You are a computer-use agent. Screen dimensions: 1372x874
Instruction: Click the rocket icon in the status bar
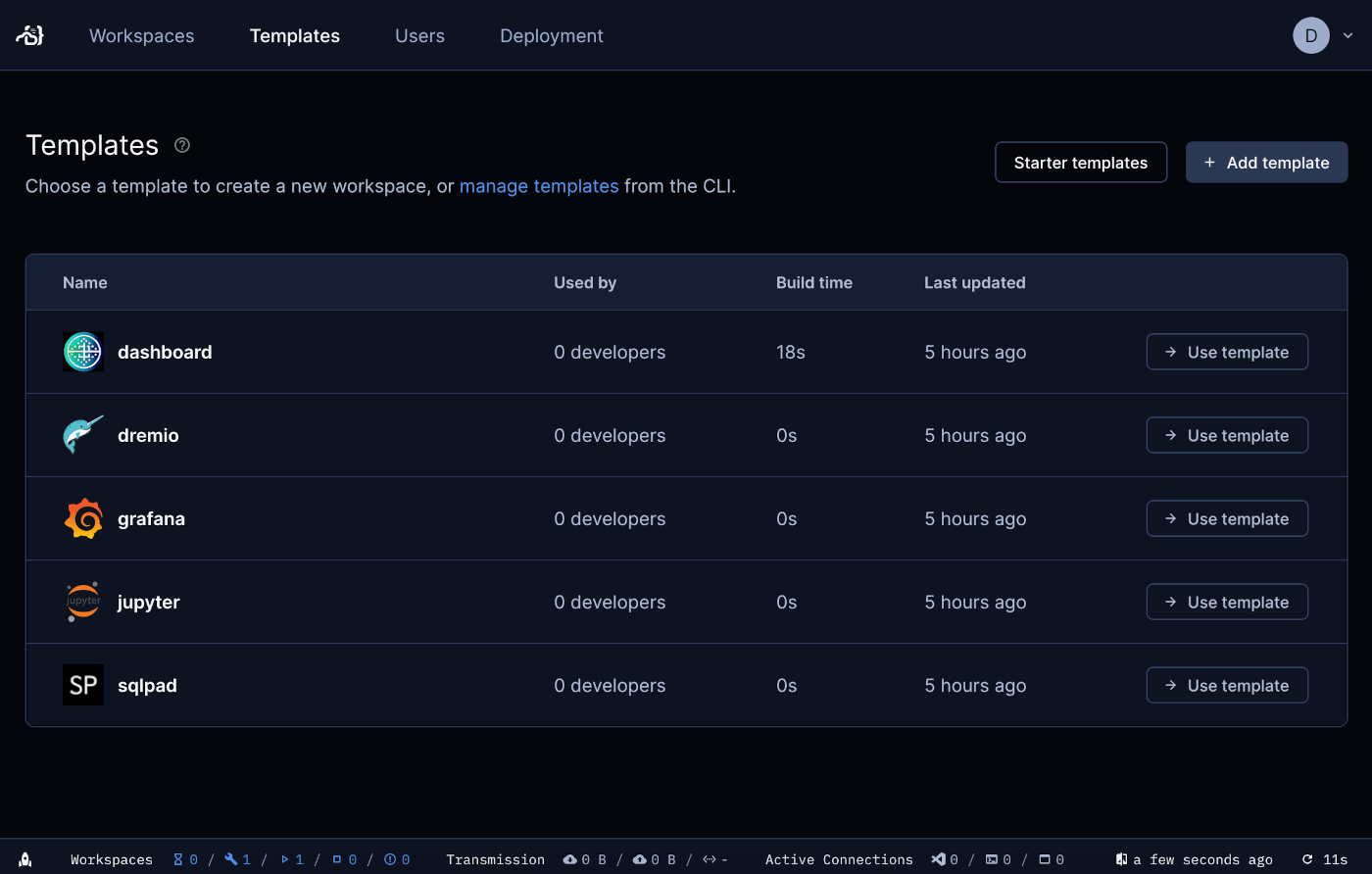click(x=24, y=859)
